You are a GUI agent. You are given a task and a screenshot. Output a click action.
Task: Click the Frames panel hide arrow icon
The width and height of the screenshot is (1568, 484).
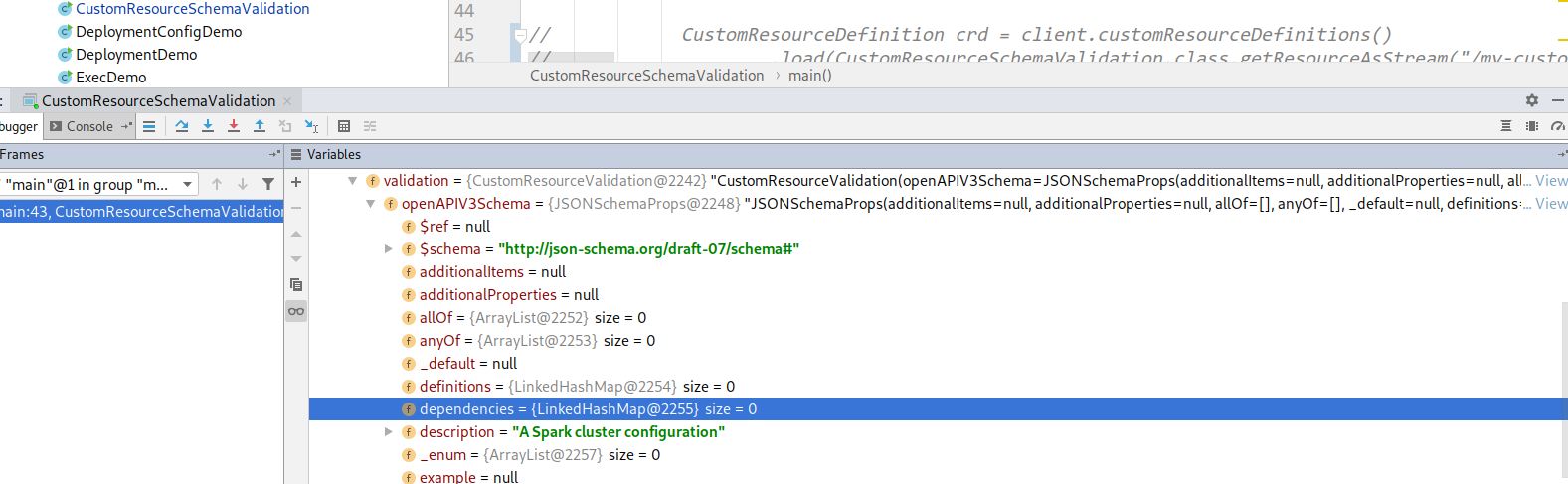[274, 154]
